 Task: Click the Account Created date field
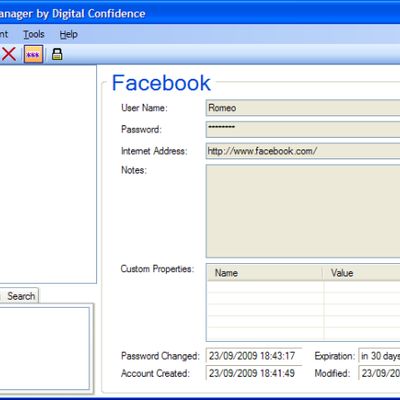point(254,373)
